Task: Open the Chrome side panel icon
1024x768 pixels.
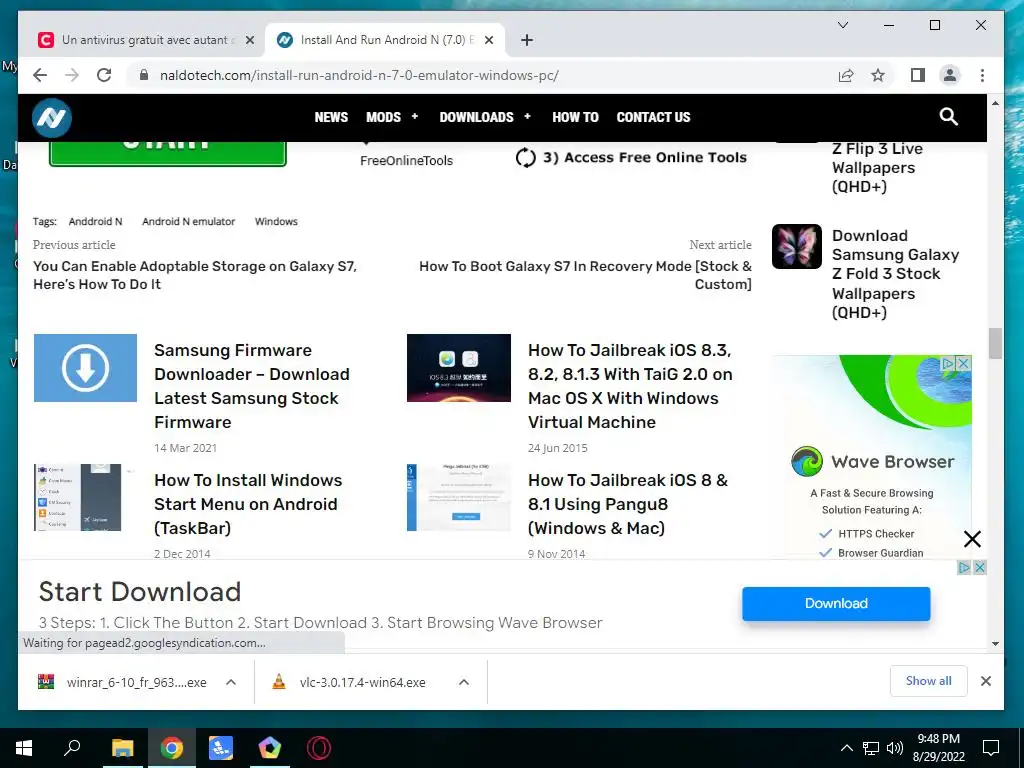Action: [x=918, y=75]
